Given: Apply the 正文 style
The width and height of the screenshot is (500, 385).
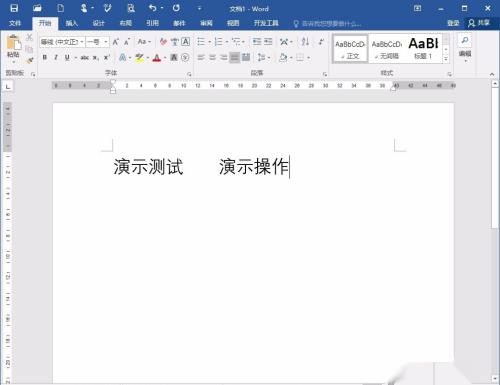Looking at the screenshot, I should coord(350,49).
